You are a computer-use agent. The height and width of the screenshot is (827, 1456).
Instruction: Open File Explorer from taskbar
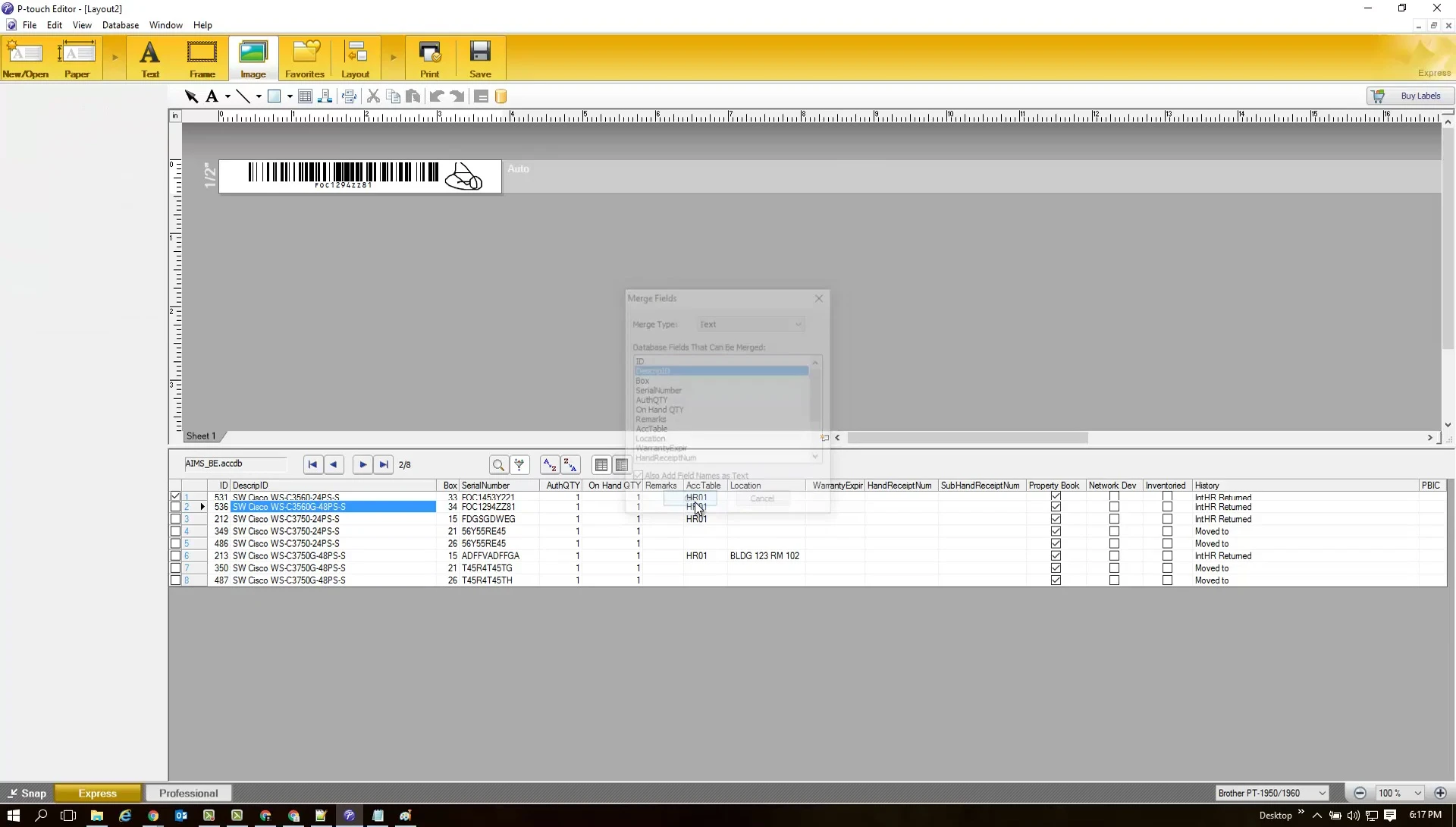click(x=97, y=816)
